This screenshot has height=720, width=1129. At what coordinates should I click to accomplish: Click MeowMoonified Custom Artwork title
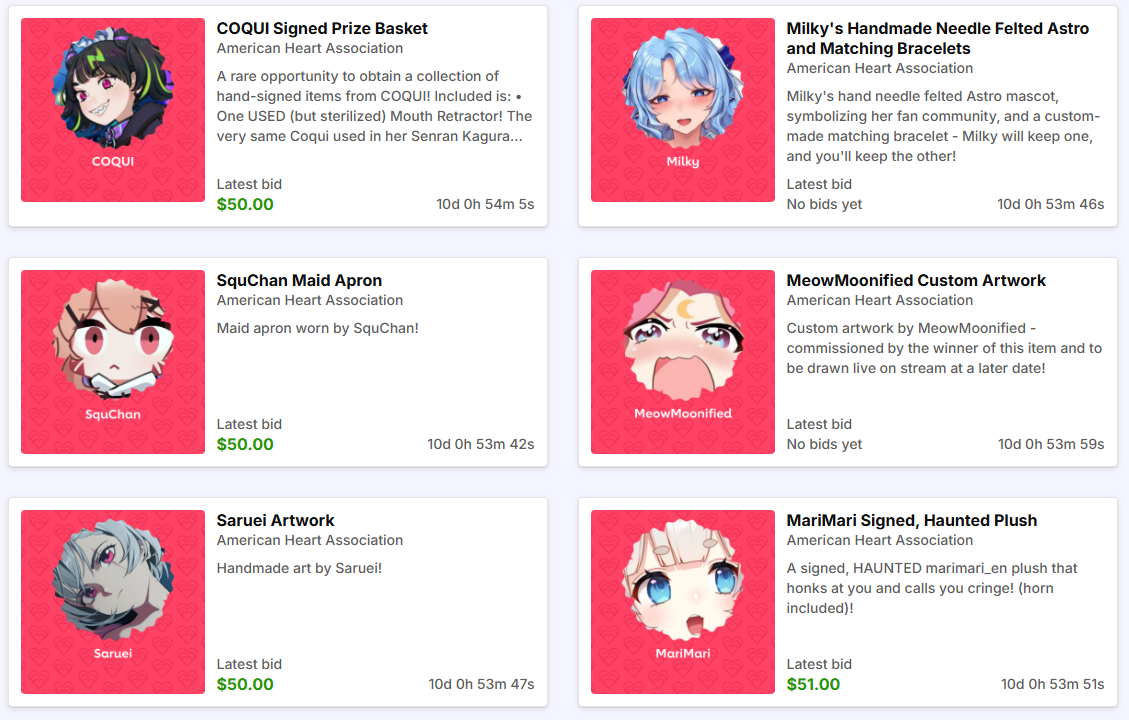[916, 280]
